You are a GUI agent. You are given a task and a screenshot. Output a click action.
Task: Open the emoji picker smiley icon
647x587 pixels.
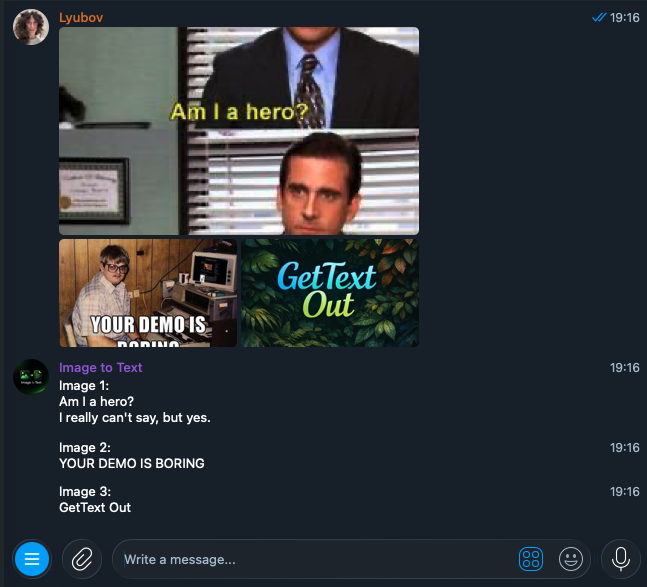[571, 559]
